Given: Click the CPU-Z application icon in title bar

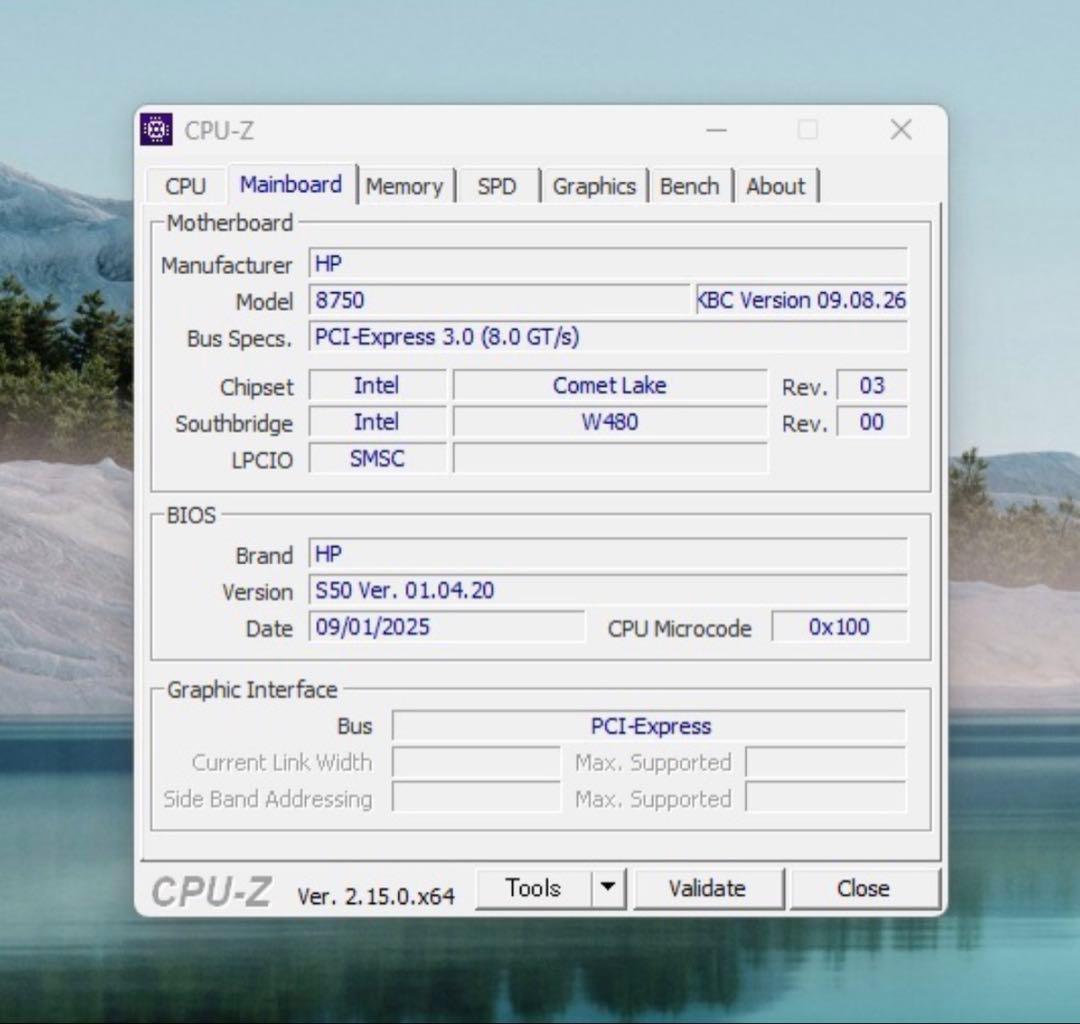Looking at the screenshot, I should click(155, 130).
